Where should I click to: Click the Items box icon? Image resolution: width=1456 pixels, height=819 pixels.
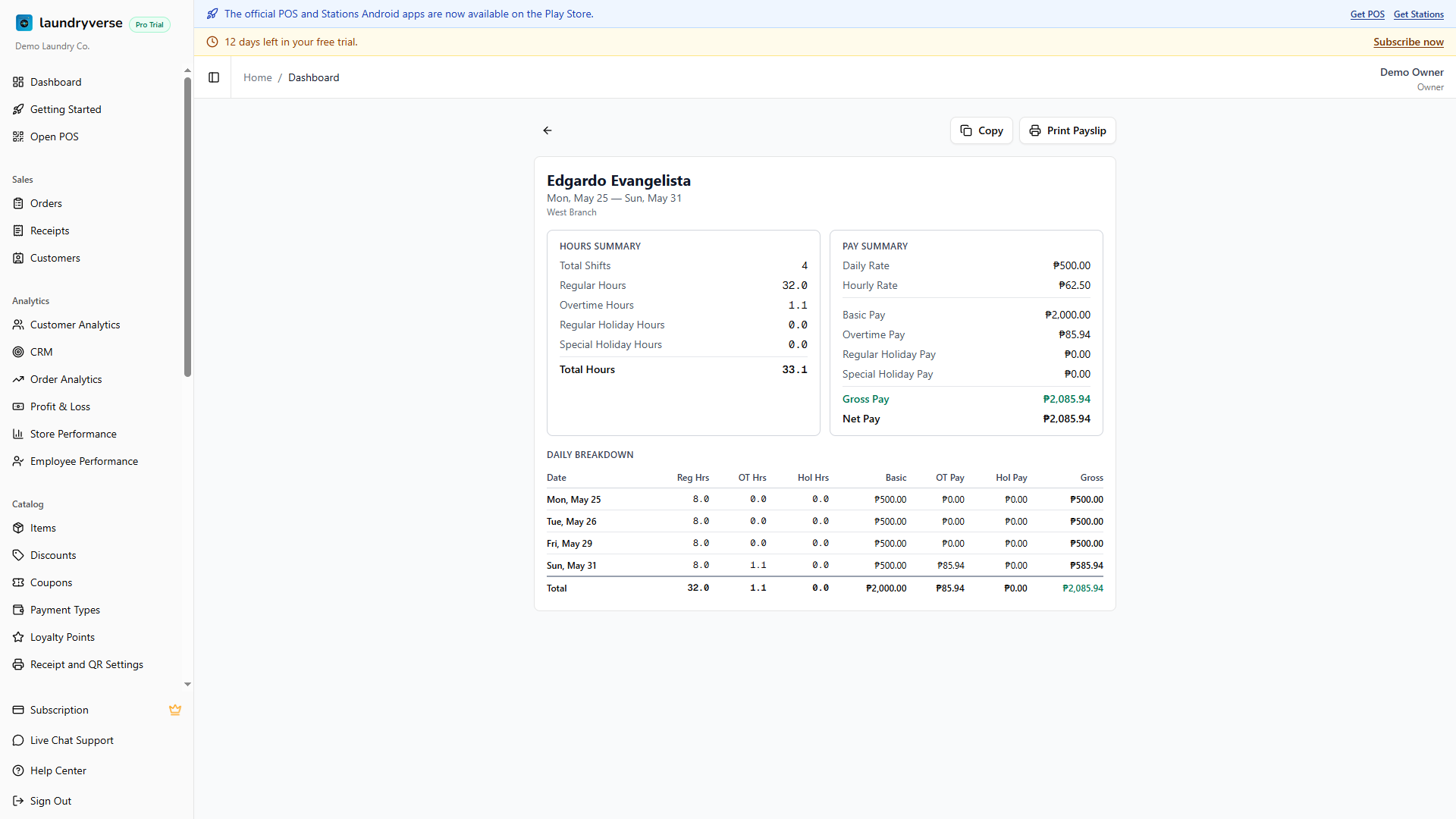click(x=18, y=528)
